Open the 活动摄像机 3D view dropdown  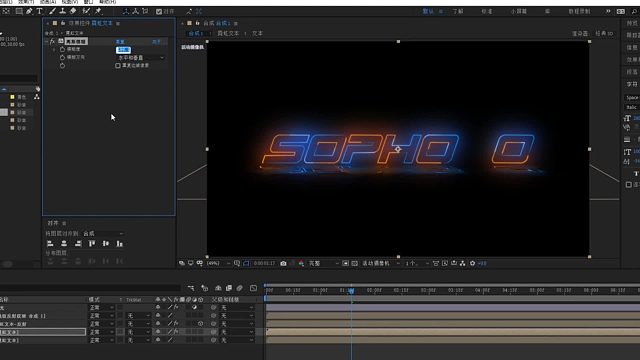[381, 264]
